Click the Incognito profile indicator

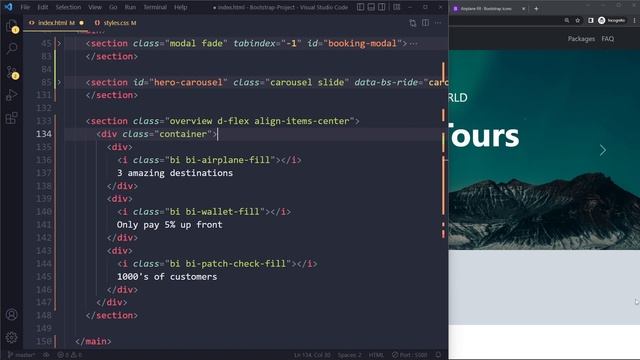(x=611, y=20)
